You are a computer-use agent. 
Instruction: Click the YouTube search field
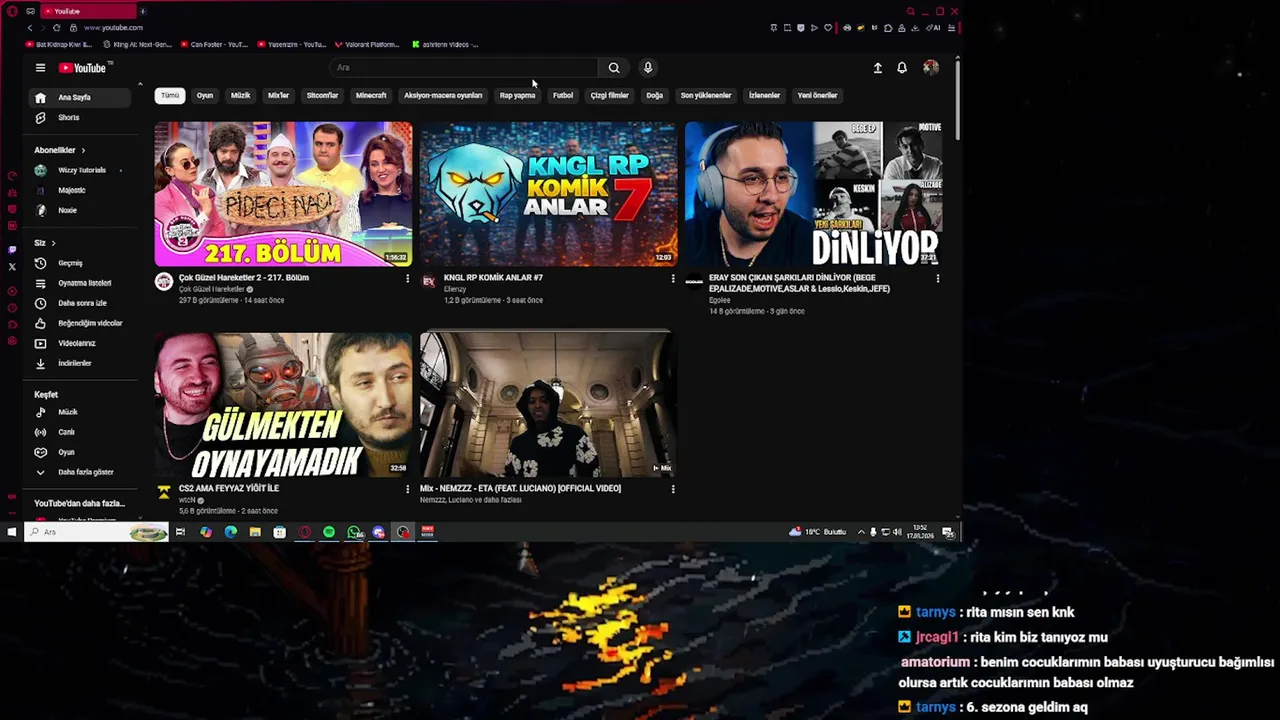coord(465,68)
